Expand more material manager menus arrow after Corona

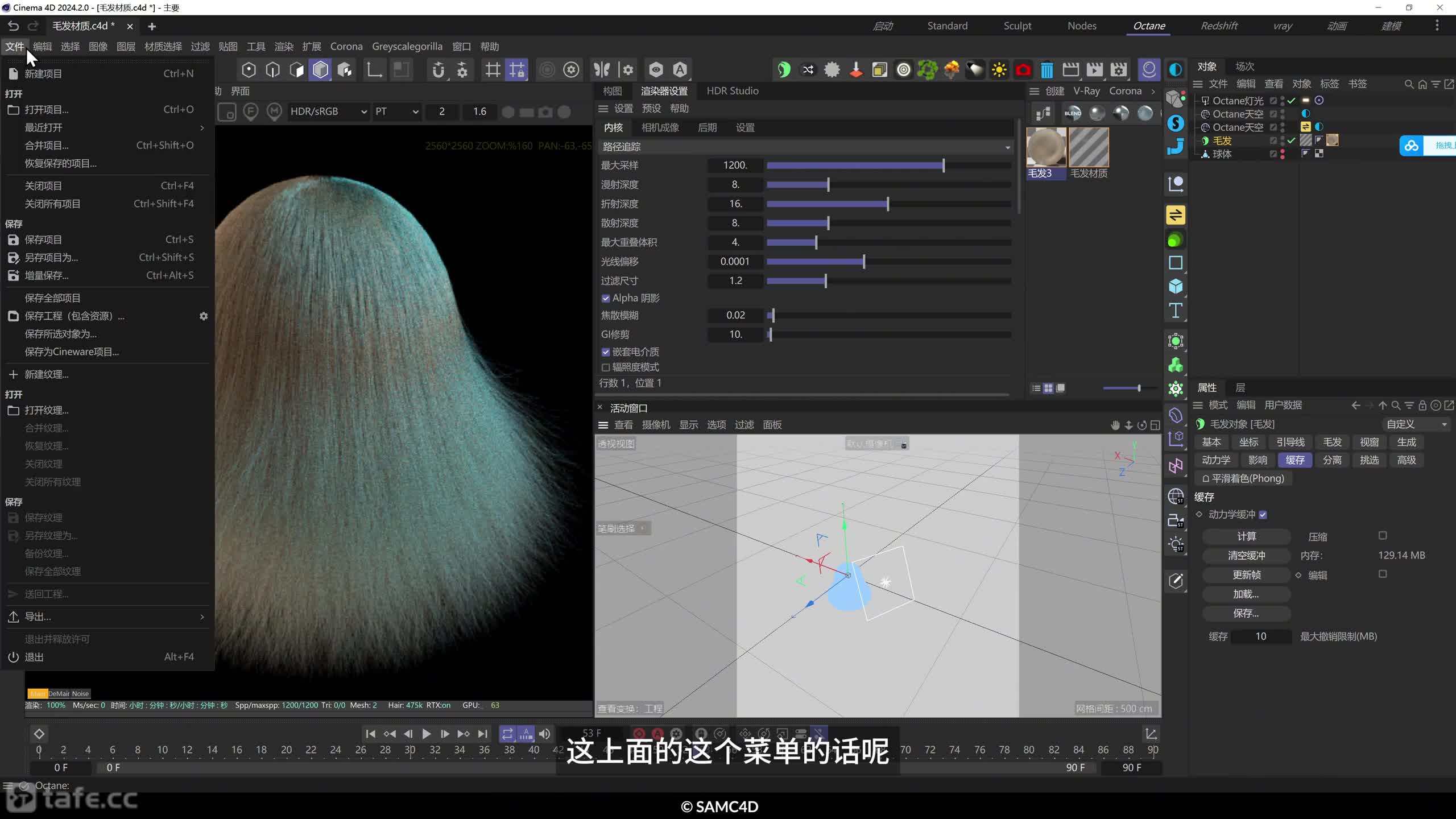tap(1153, 91)
